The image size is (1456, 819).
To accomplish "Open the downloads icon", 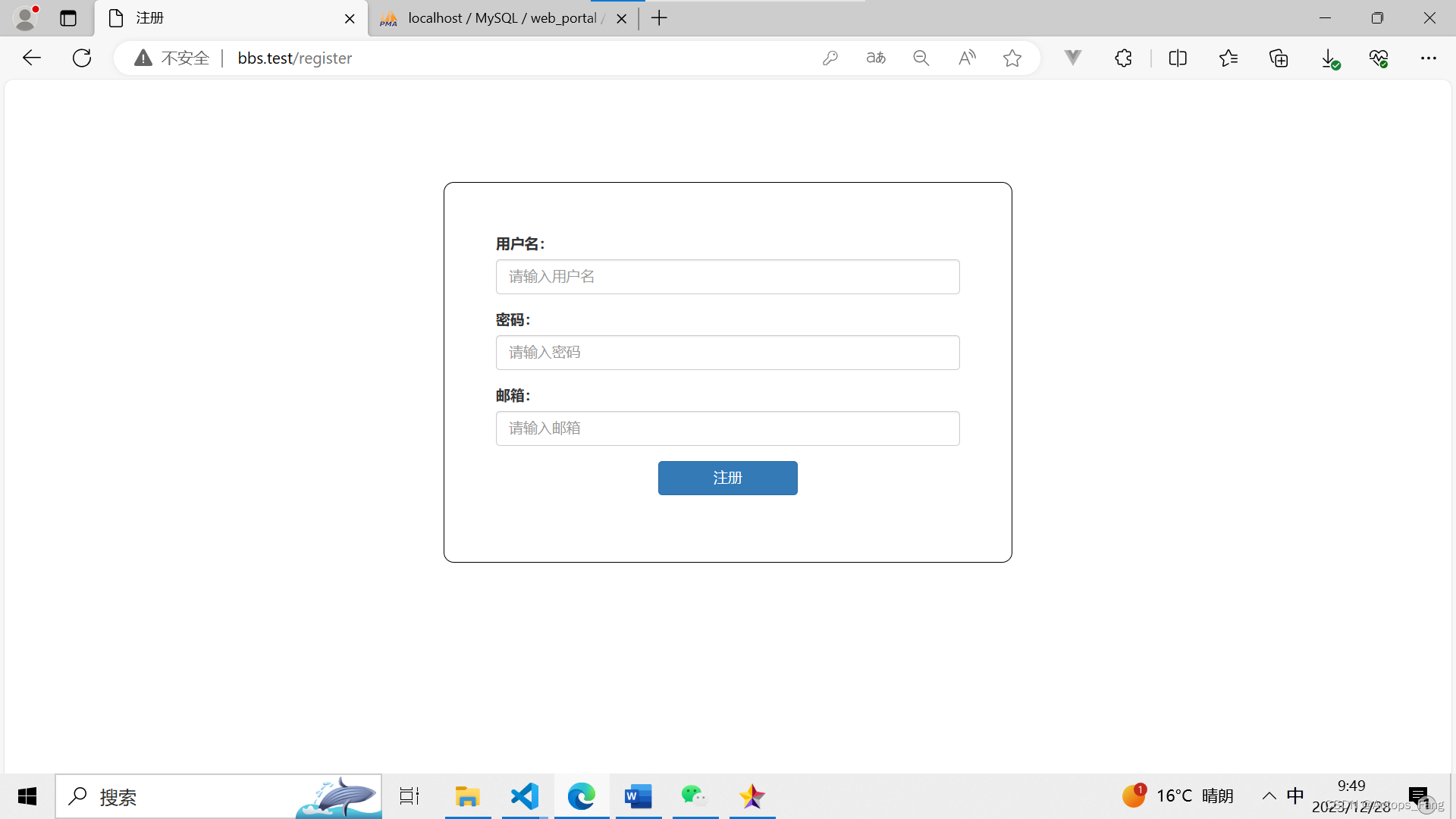I will [x=1329, y=58].
